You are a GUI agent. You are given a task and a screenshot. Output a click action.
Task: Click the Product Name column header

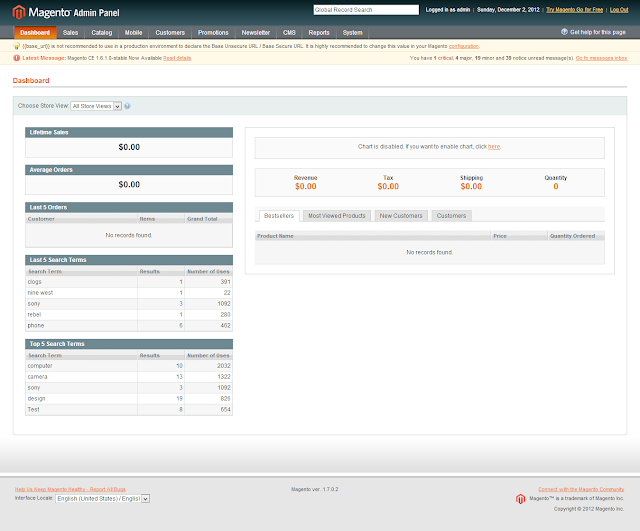point(373,236)
